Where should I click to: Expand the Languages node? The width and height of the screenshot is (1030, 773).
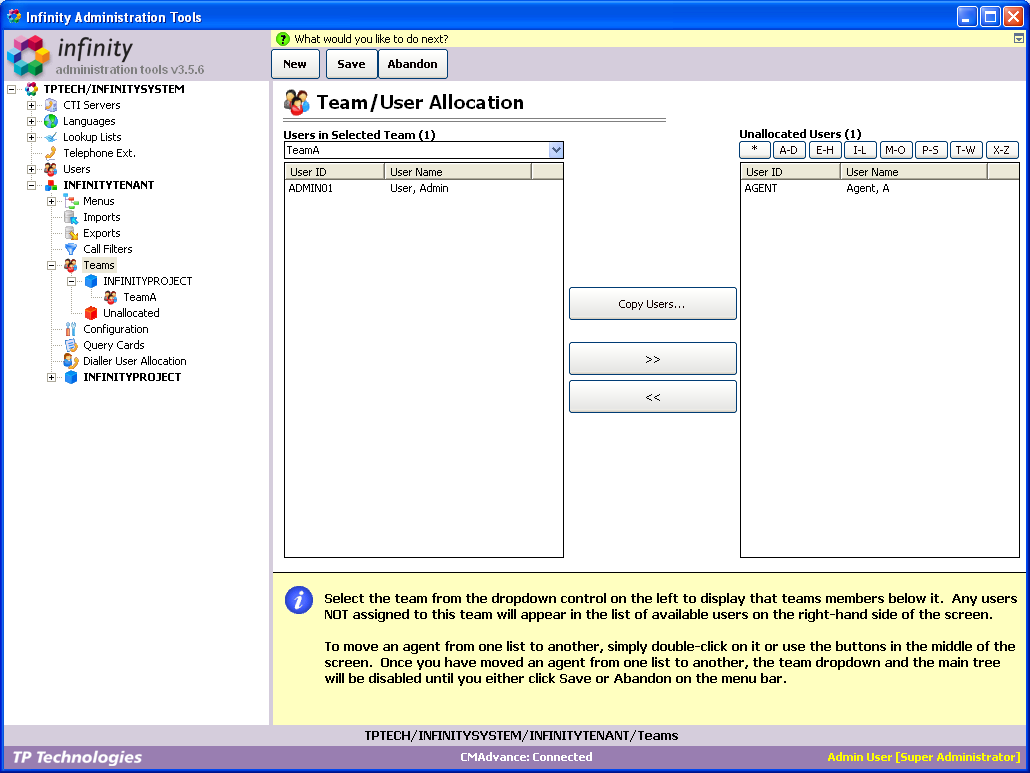tap(31, 121)
